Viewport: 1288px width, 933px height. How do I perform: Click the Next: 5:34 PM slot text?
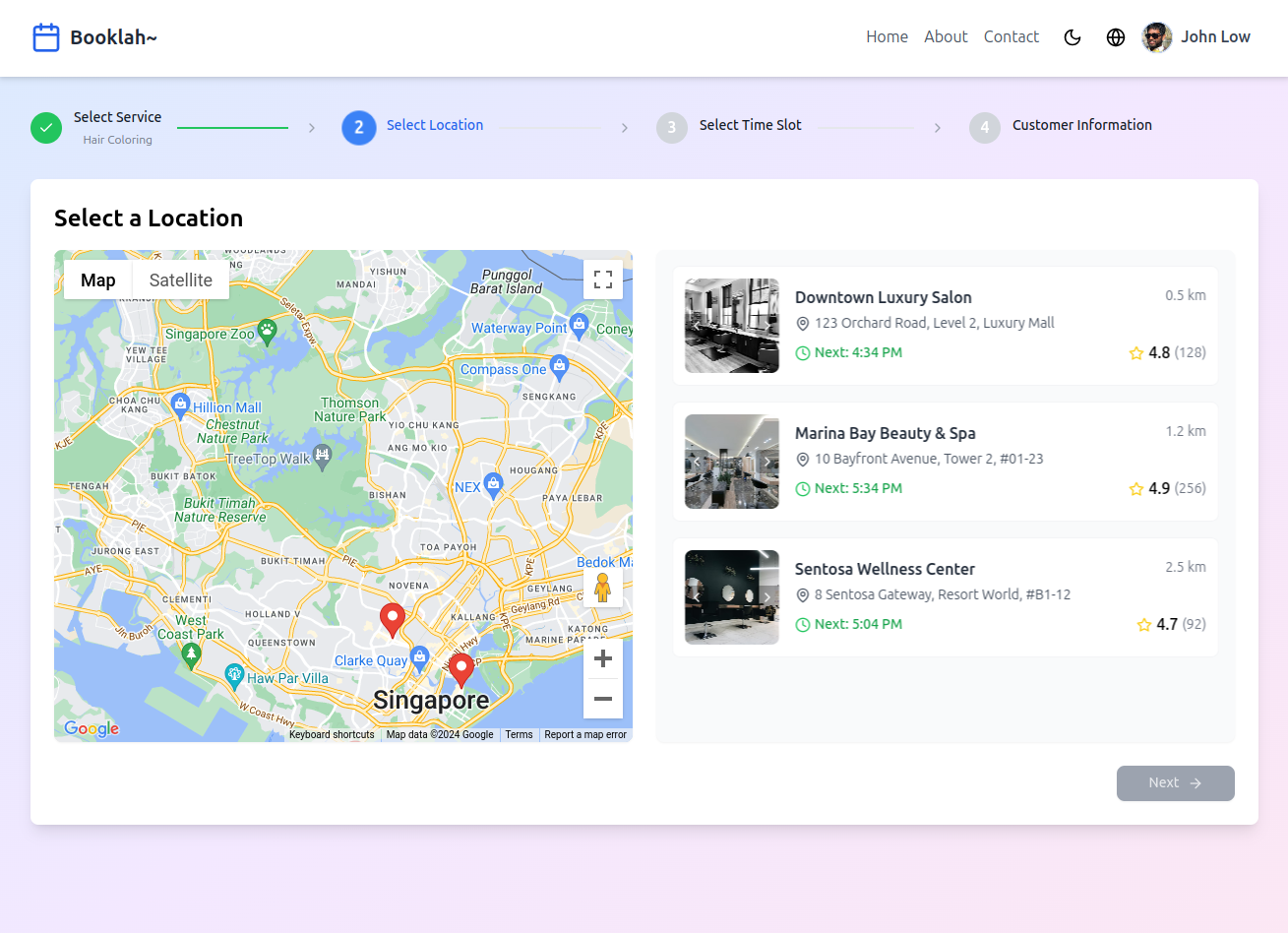[858, 488]
